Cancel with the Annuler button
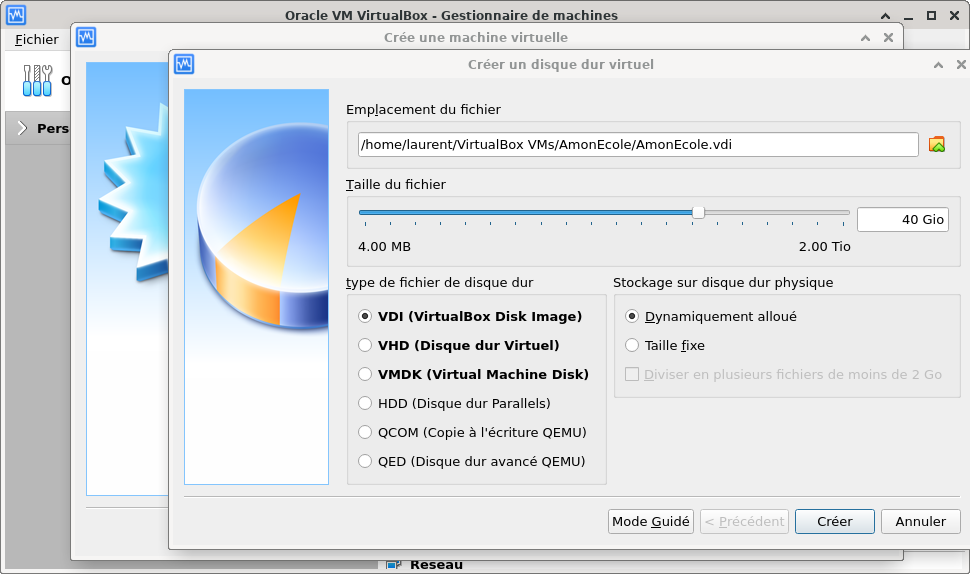This screenshot has height=574, width=970. pos(921,521)
